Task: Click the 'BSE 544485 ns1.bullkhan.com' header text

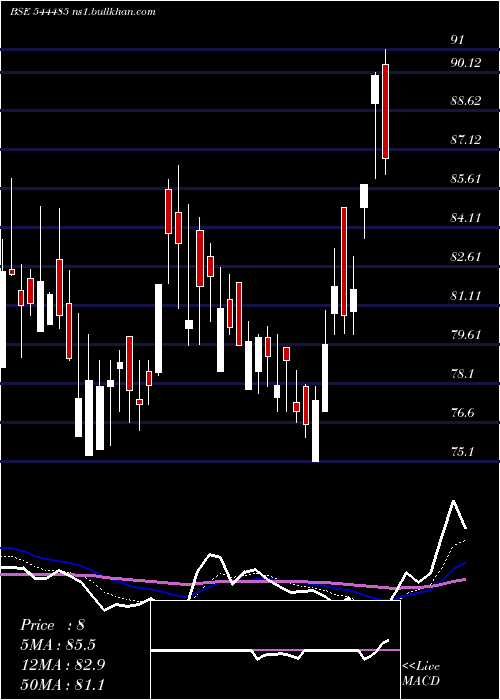Action: coord(83,12)
